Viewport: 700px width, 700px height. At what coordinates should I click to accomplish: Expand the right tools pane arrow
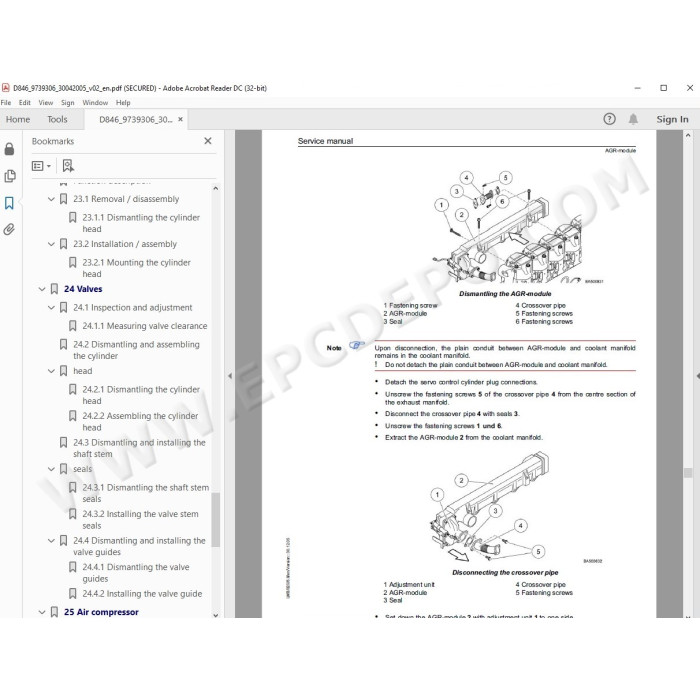click(x=697, y=376)
